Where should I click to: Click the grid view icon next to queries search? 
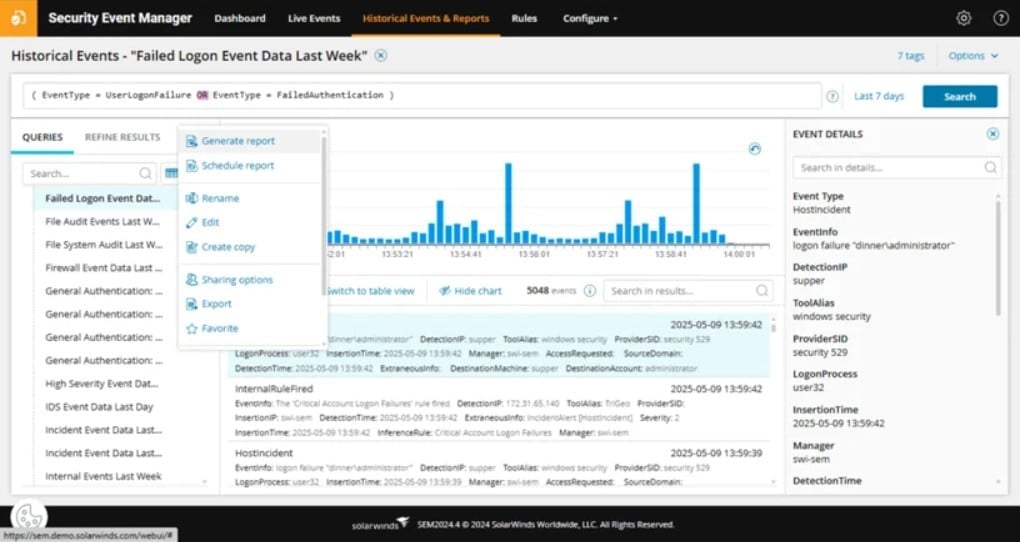tap(170, 174)
